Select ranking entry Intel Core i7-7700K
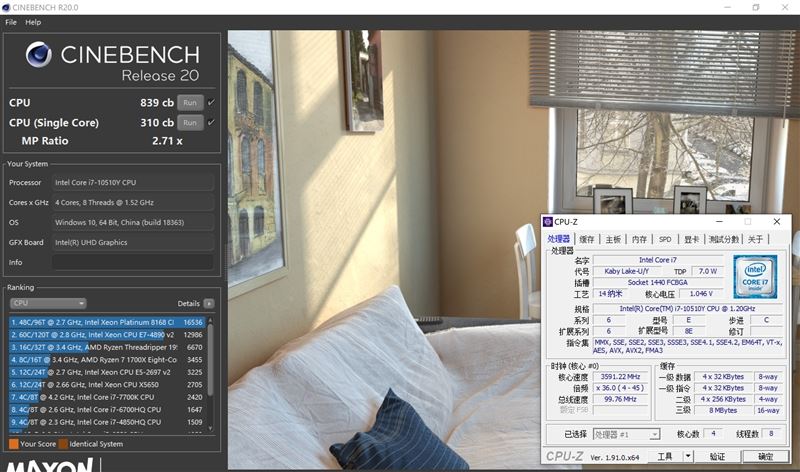The width and height of the screenshot is (800, 472). (x=107, y=397)
